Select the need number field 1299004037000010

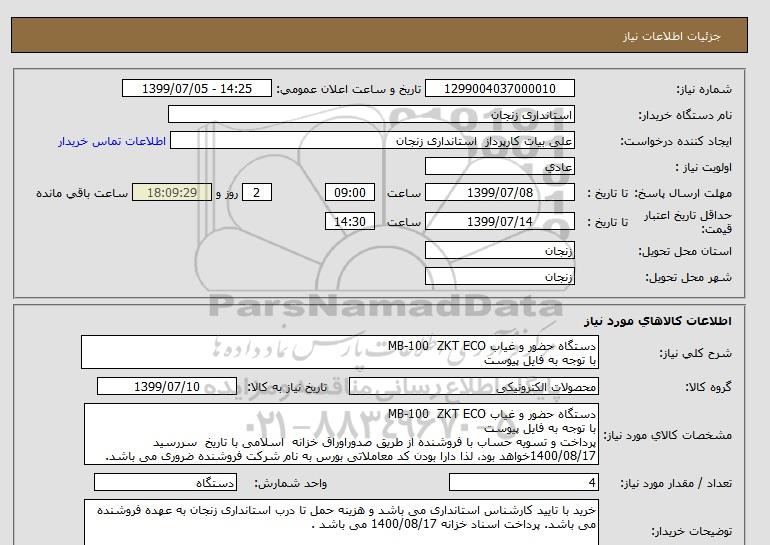pos(499,88)
